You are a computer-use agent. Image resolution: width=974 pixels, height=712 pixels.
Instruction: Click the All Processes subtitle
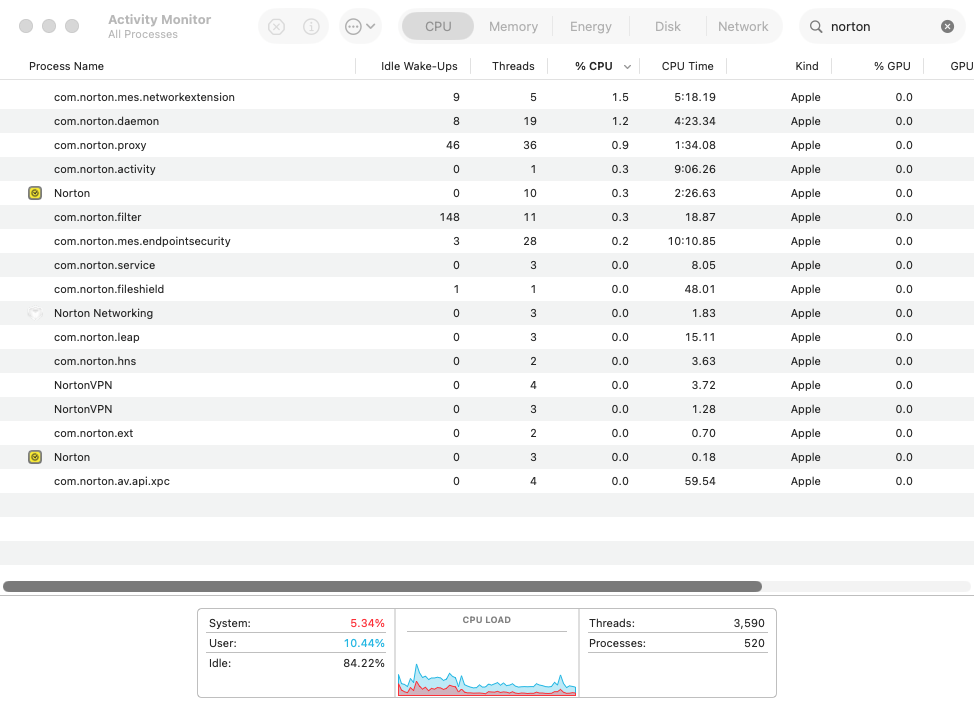click(143, 35)
